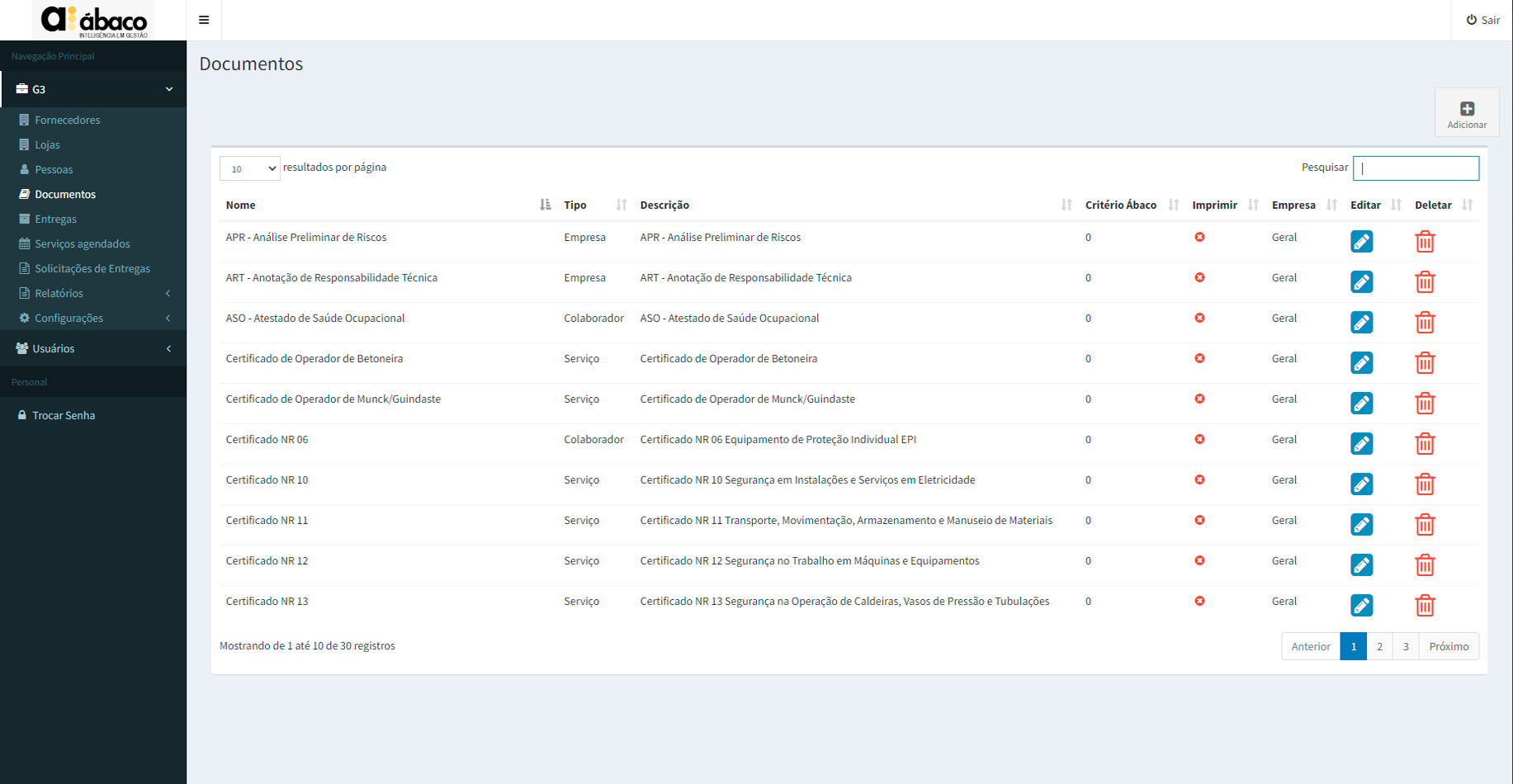Delete the Certificado NR 13 row
Viewport: 1513px width, 784px height.
(x=1425, y=606)
